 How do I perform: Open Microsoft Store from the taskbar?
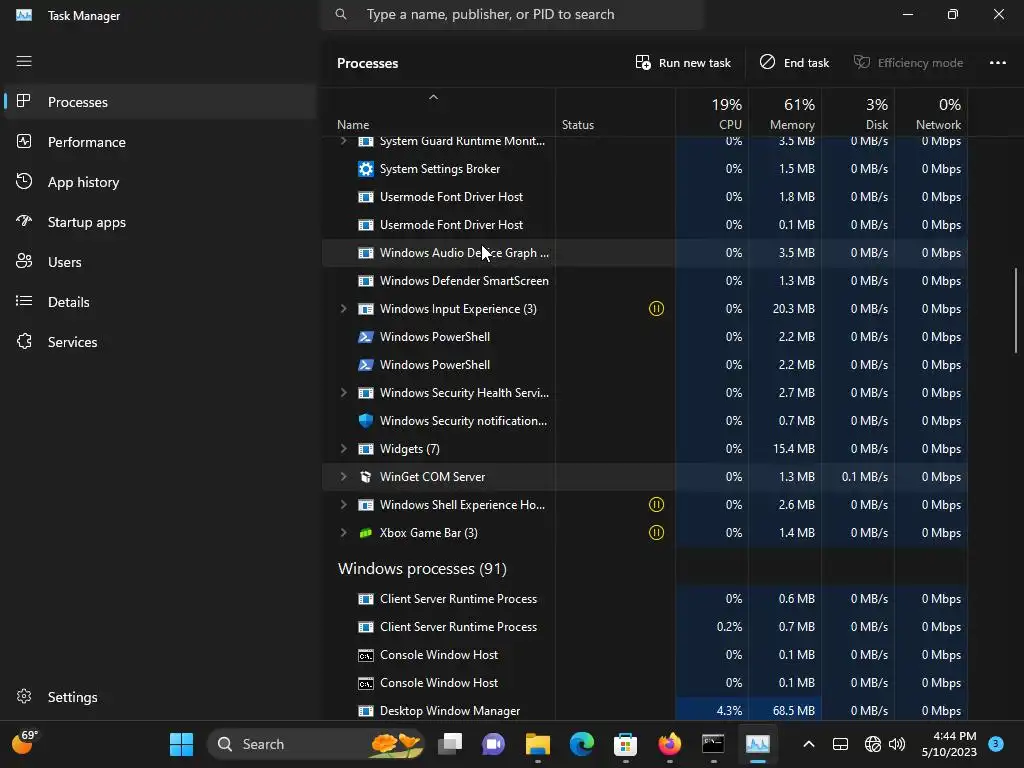pyautogui.click(x=625, y=744)
